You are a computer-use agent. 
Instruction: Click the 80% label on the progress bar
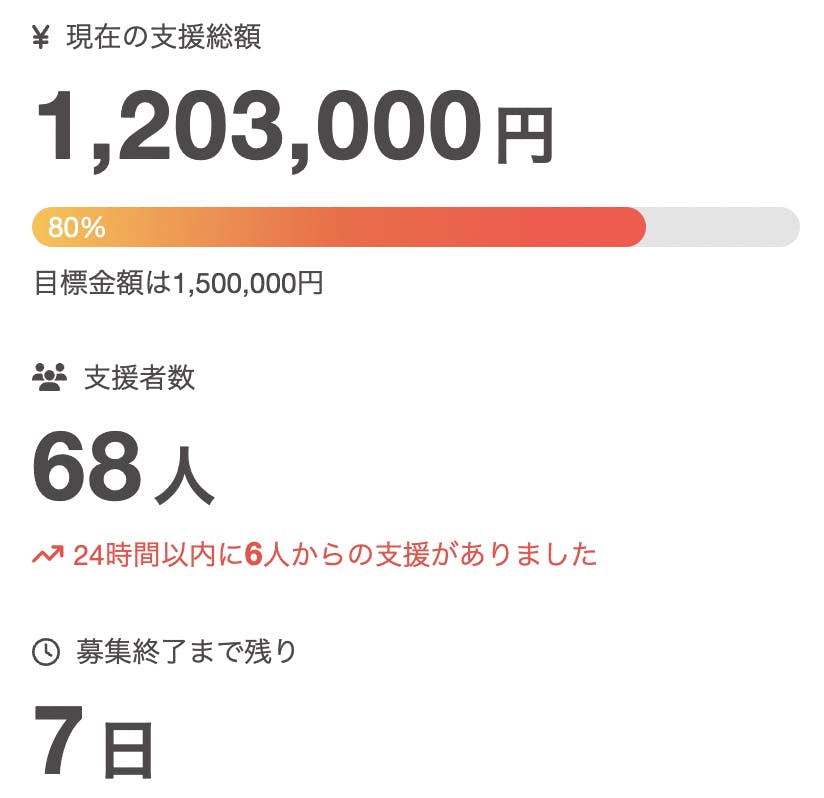click(77, 228)
